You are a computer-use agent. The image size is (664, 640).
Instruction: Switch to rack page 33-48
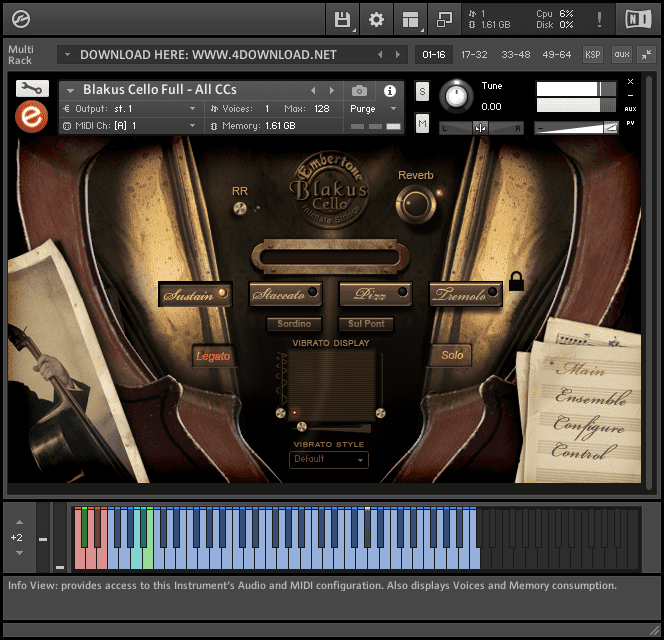click(x=515, y=55)
